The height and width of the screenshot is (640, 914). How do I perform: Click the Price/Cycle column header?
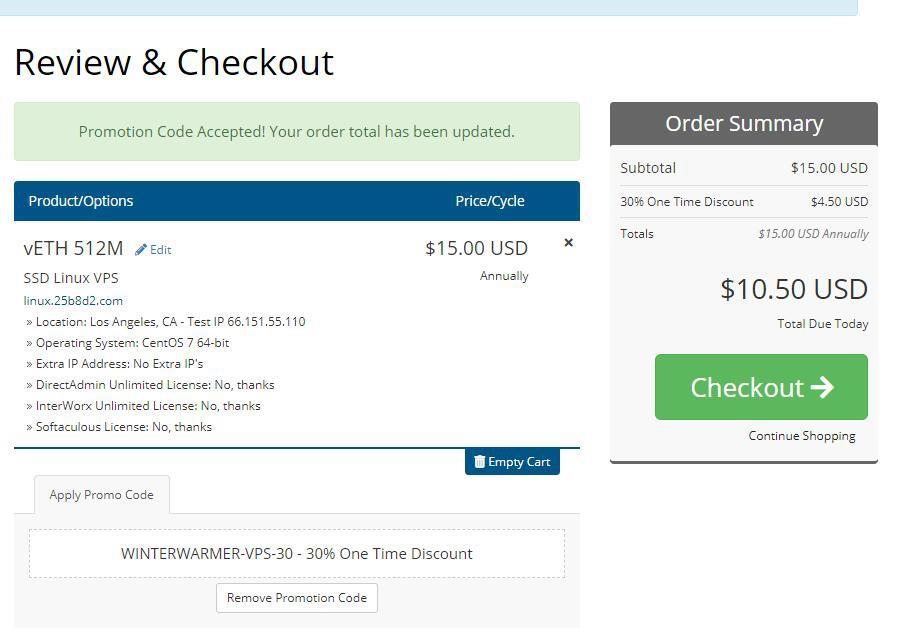(x=490, y=201)
